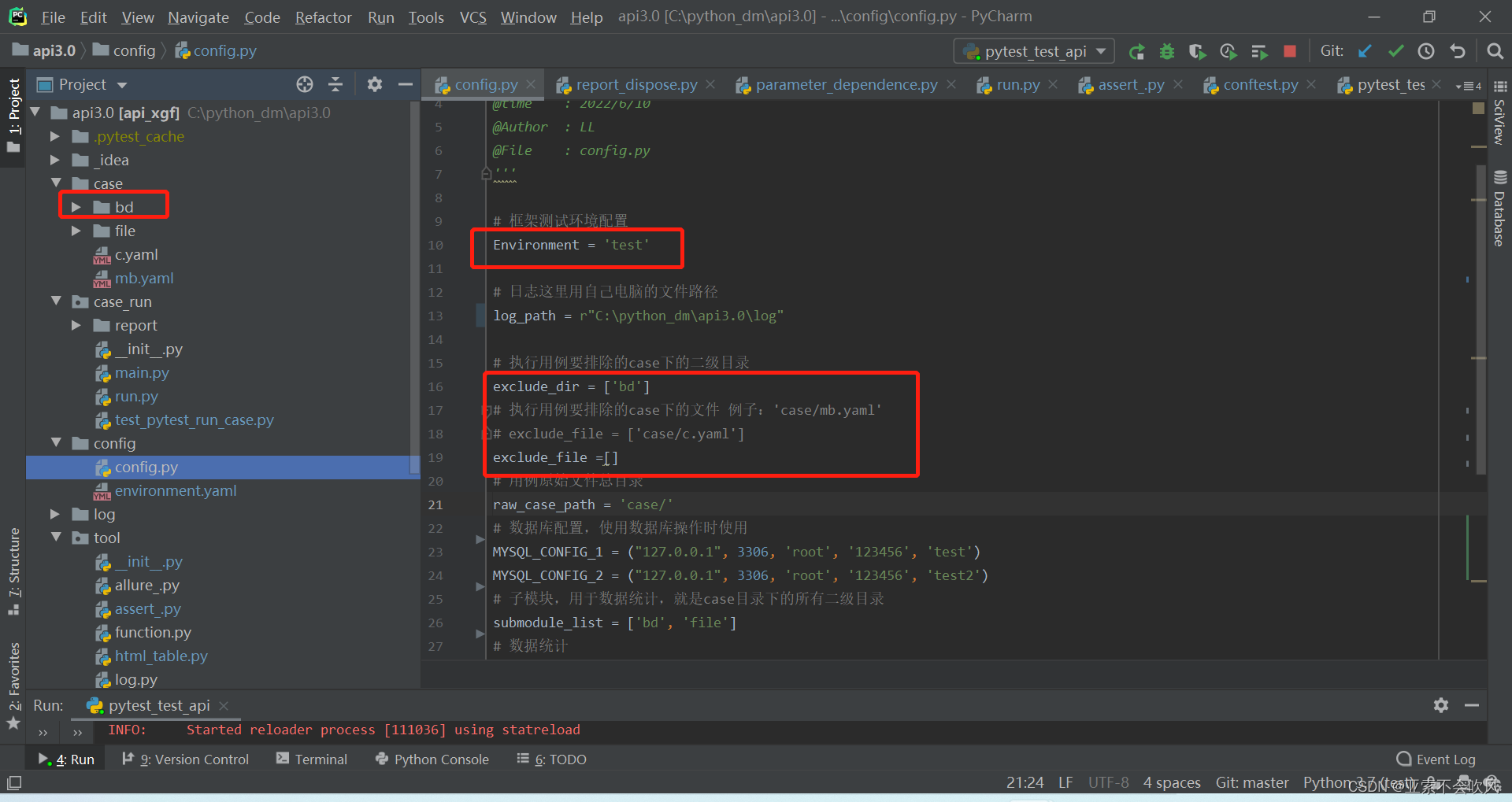The height and width of the screenshot is (802, 1512).
Task: Expand the report folder
Action: click(x=76, y=325)
